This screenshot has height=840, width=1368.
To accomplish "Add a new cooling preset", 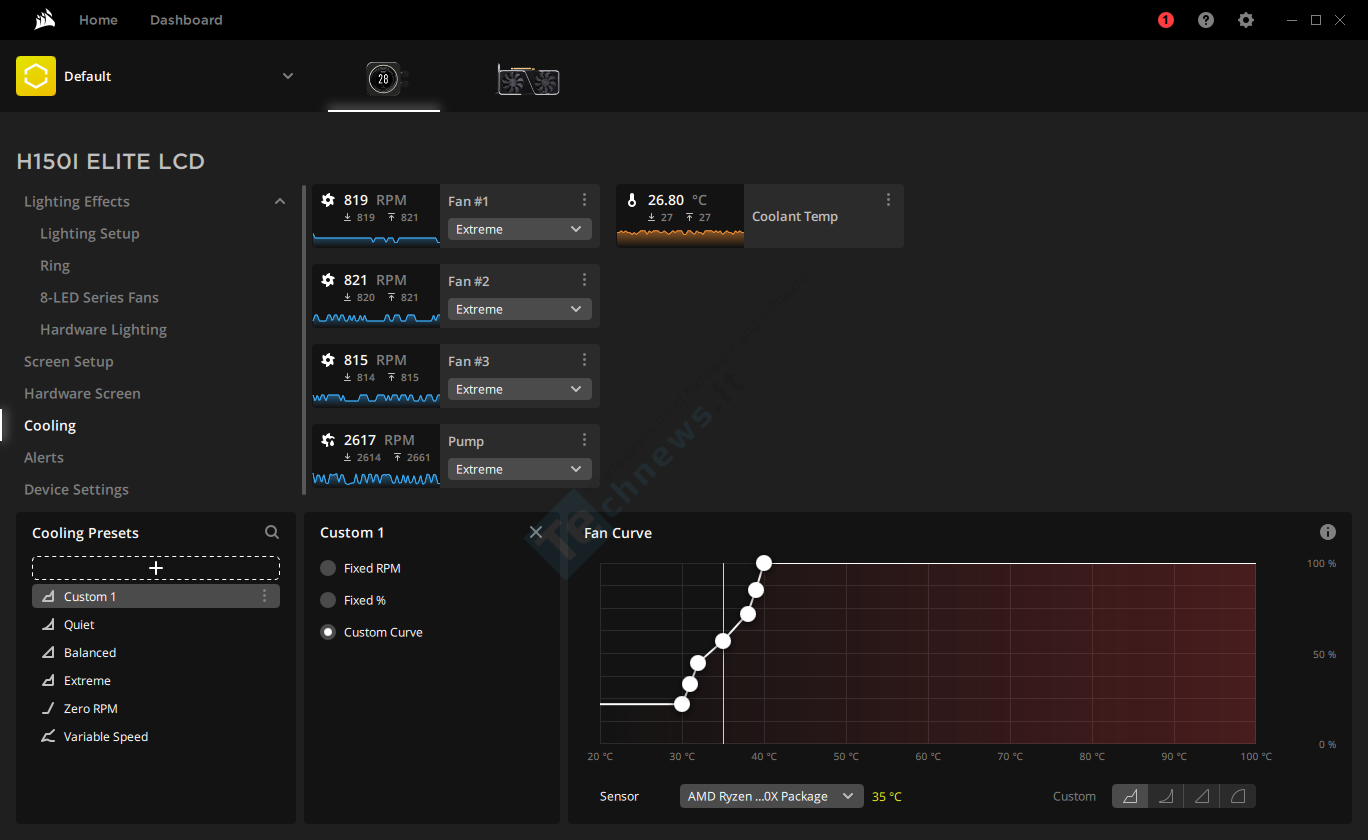I will point(156,568).
